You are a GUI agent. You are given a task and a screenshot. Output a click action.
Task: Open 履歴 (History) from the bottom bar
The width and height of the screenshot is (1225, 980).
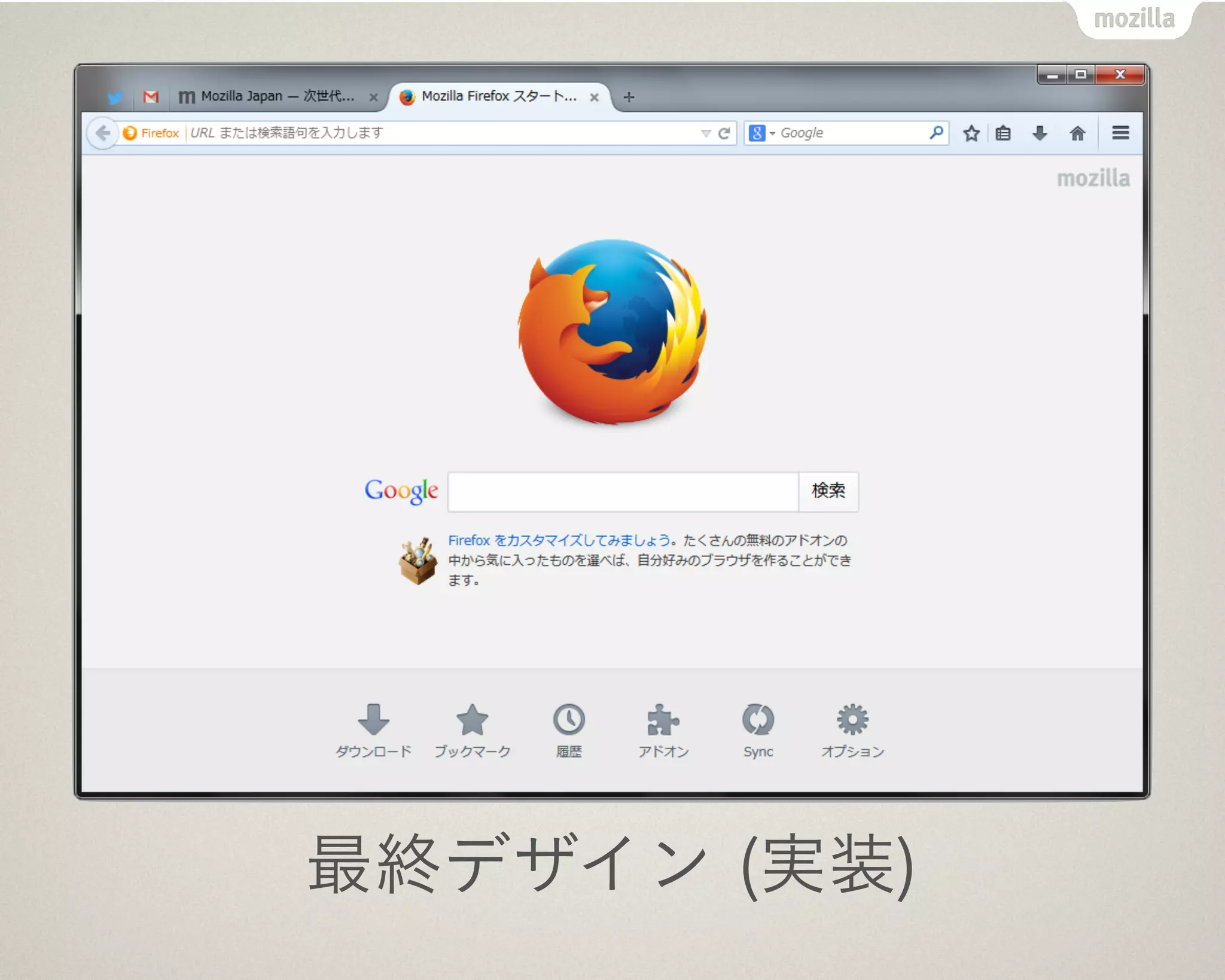569,731
